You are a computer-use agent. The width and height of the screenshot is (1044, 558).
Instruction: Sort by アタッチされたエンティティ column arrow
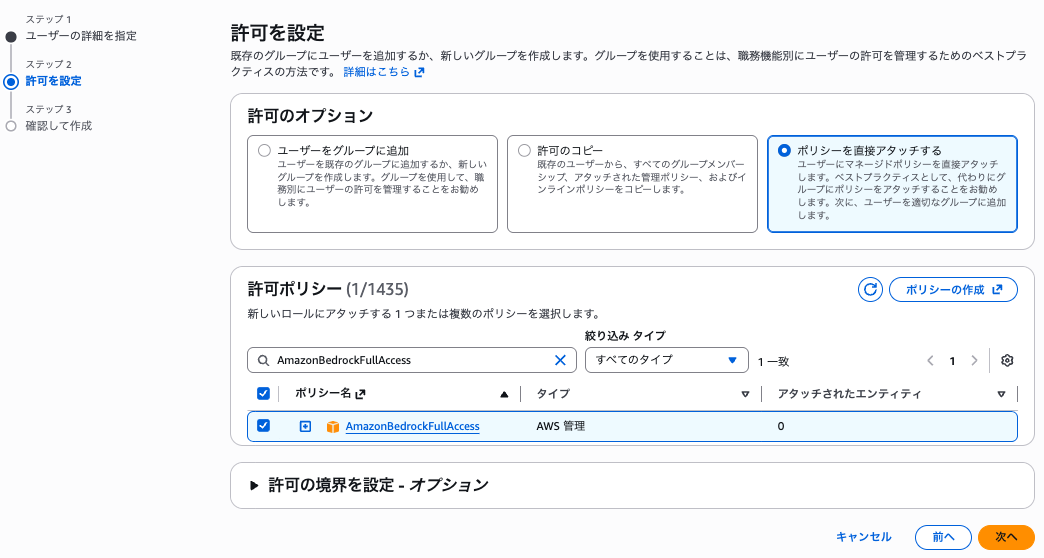coord(1001,394)
